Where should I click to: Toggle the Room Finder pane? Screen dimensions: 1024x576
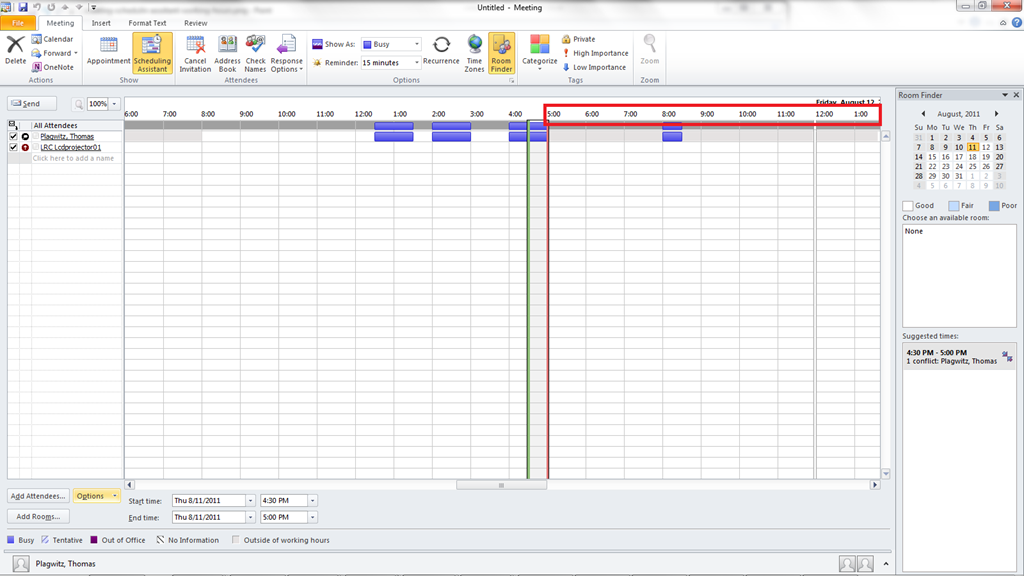tap(501, 52)
